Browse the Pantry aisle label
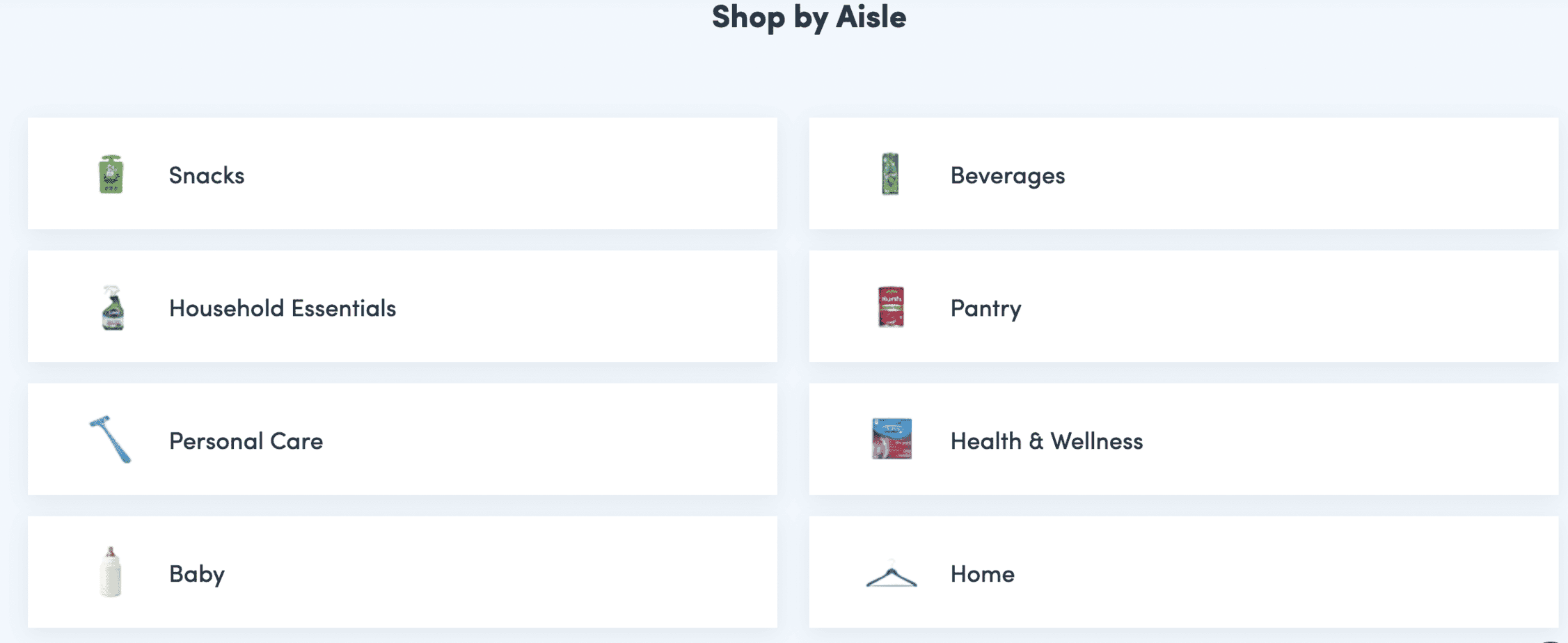 click(985, 308)
